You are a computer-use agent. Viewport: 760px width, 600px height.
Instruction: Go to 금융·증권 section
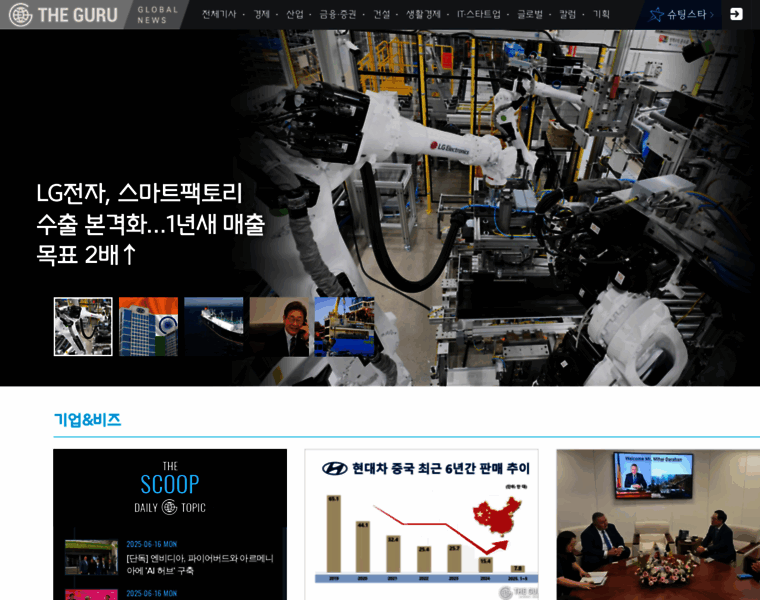tap(338, 15)
